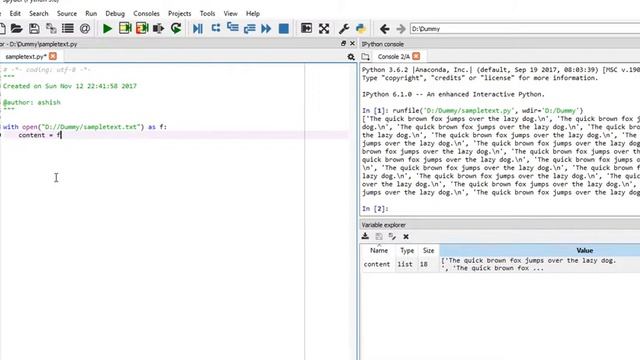Open the Run menu
The image size is (640, 360).
pyautogui.click(x=91, y=13)
